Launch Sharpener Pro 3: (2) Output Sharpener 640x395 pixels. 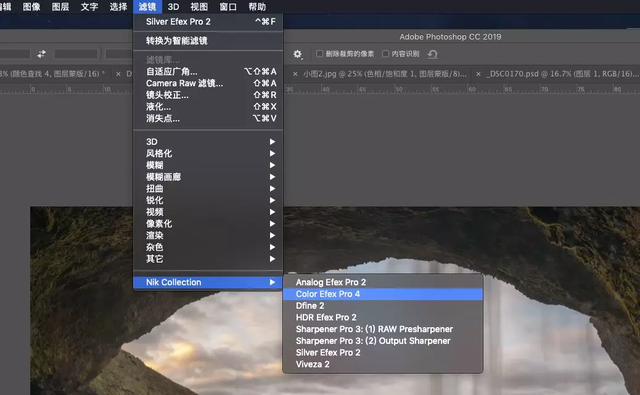[383, 341]
